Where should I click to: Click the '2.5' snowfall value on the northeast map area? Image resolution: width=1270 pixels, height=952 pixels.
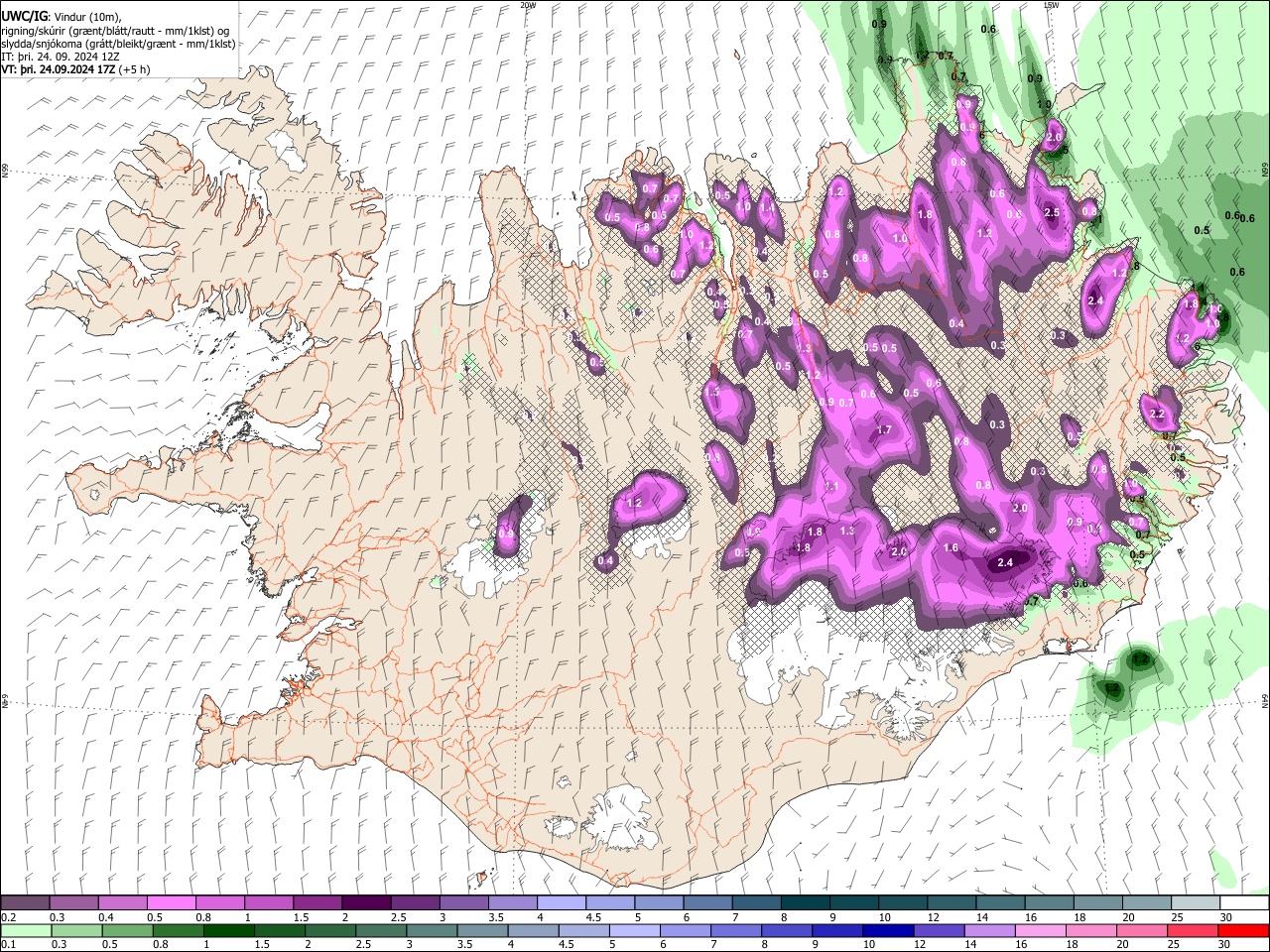point(1053,213)
